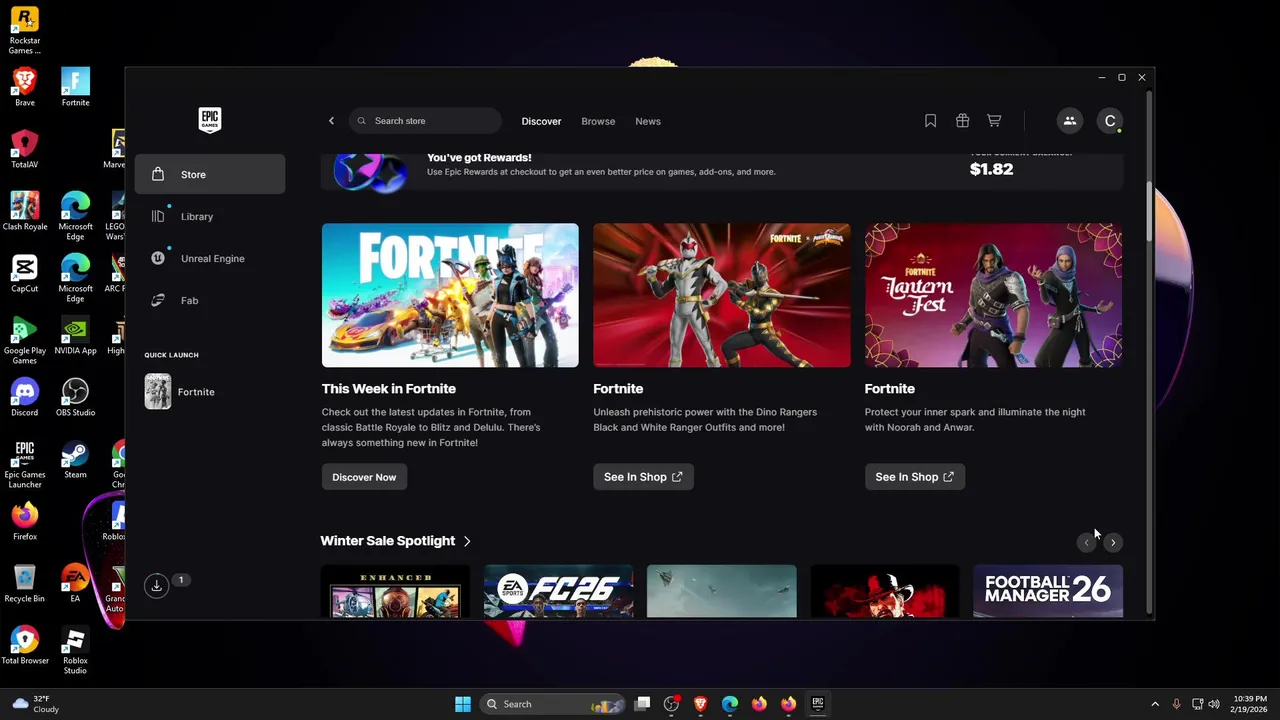The image size is (1280, 720).
Task: Open CapCut desktop shortcut
Action: tap(25, 273)
